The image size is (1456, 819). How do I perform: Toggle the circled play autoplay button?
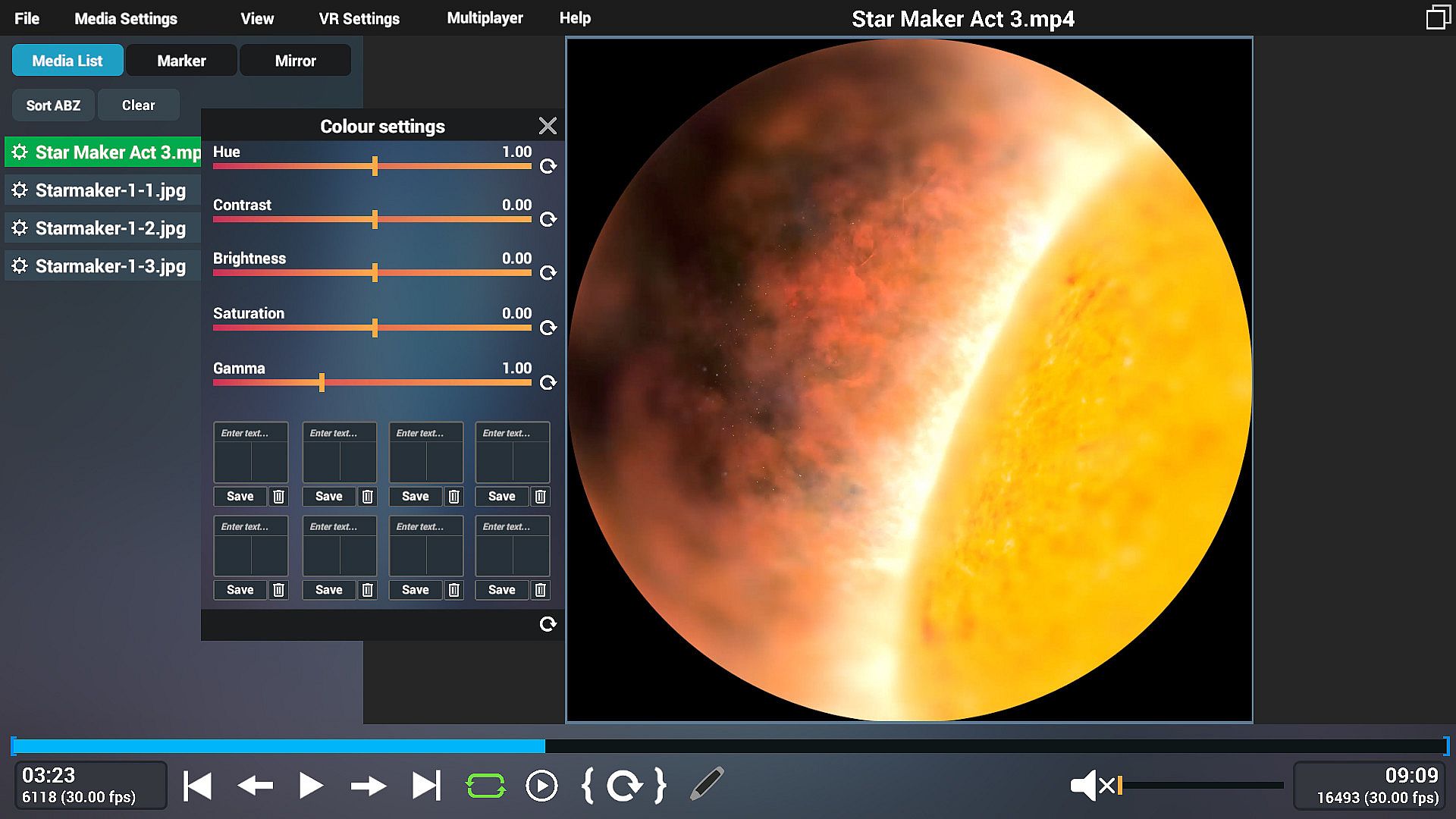[x=541, y=786]
